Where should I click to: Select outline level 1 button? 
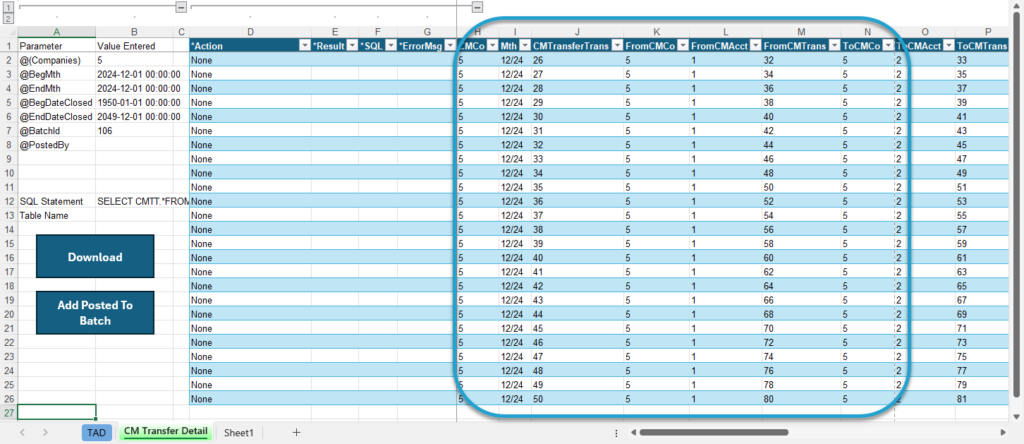pos(8,7)
